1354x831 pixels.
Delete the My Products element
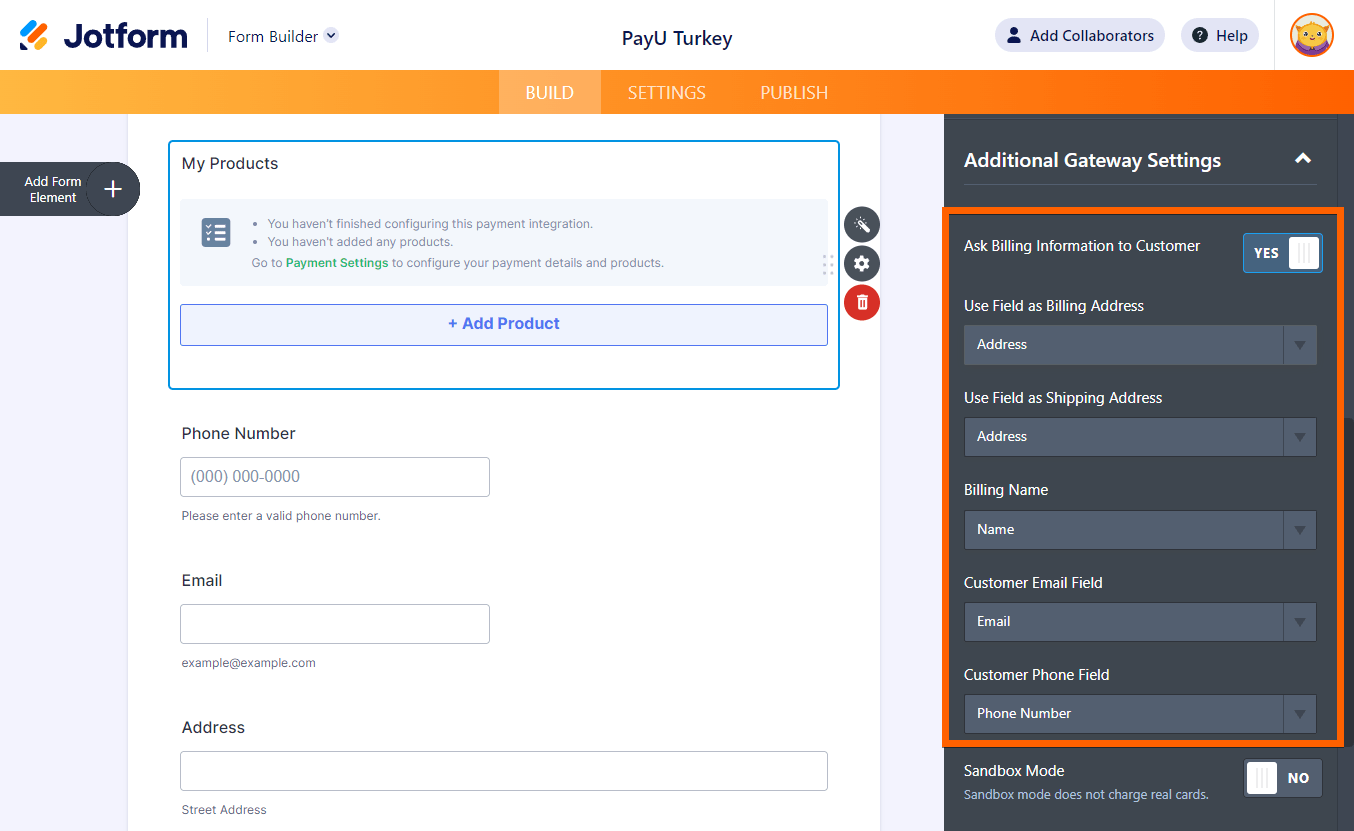pyautogui.click(x=862, y=302)
